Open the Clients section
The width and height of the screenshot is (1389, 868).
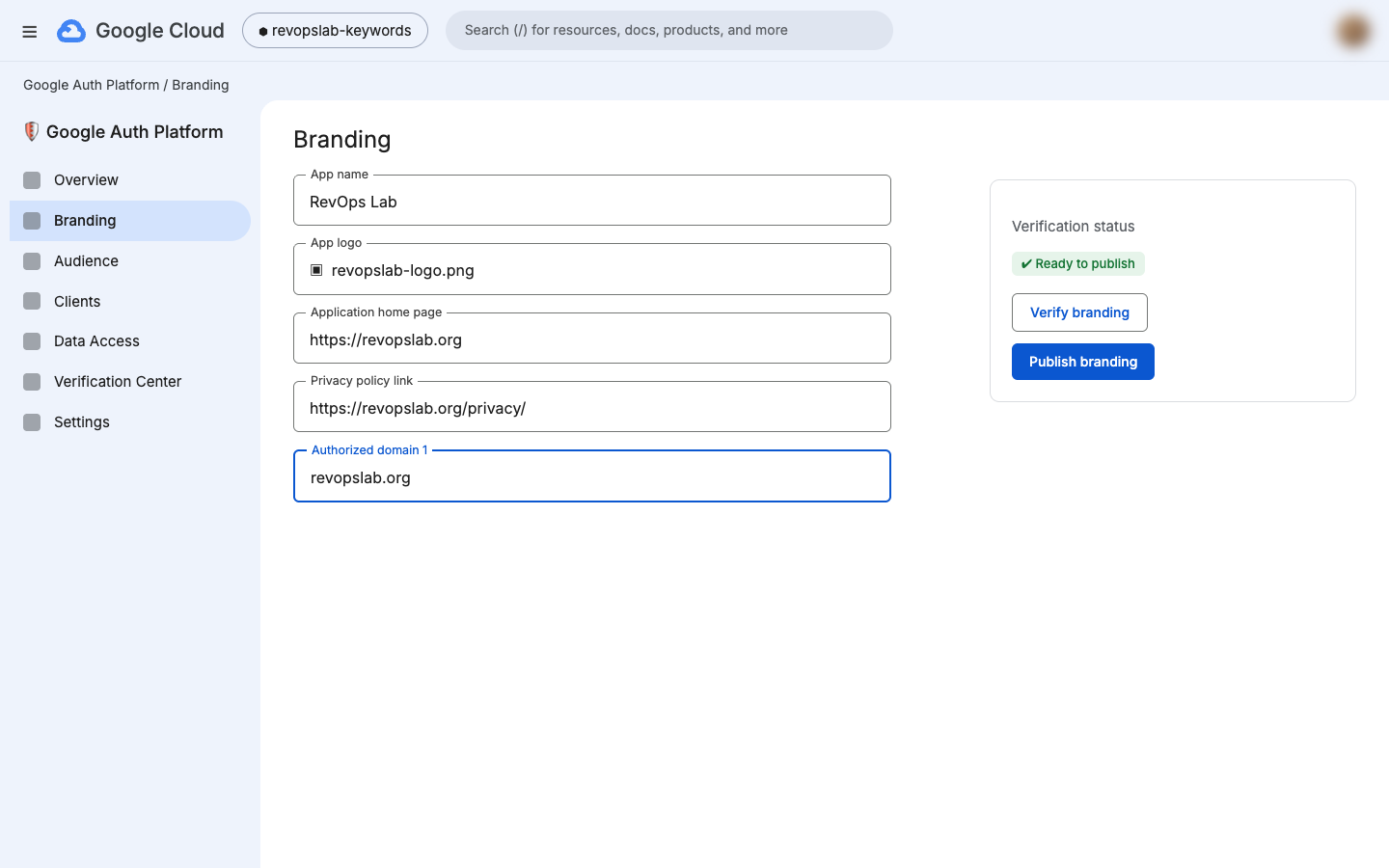pyautogui.click(x=130, y=302)
